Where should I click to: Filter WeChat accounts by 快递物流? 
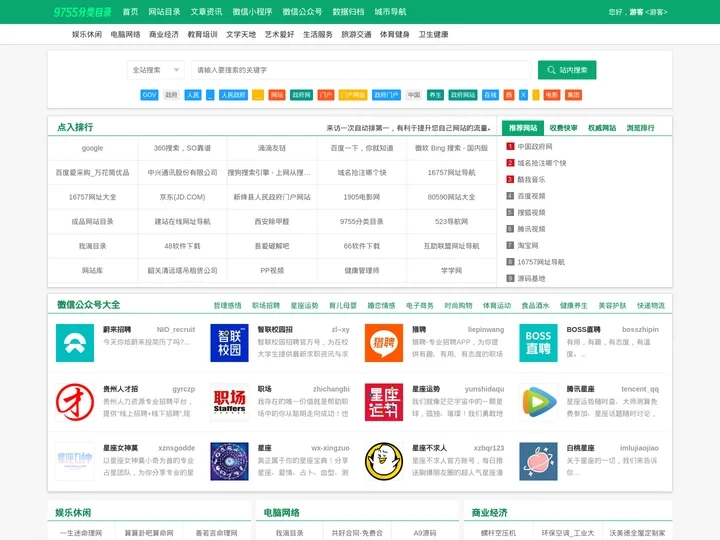pyautogui.click(x=651, y=305)
